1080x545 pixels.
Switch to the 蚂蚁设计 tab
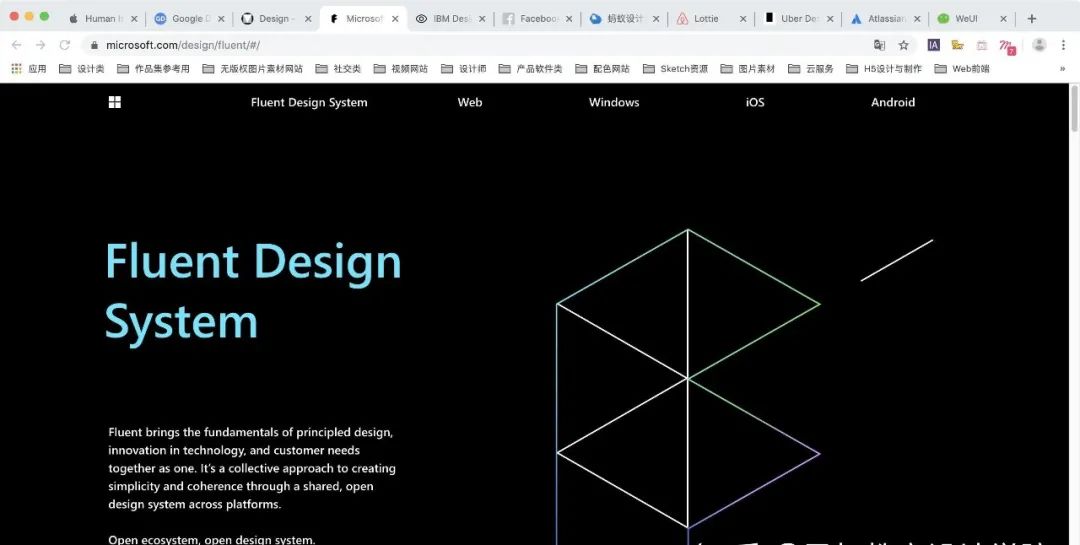(625, 19)
